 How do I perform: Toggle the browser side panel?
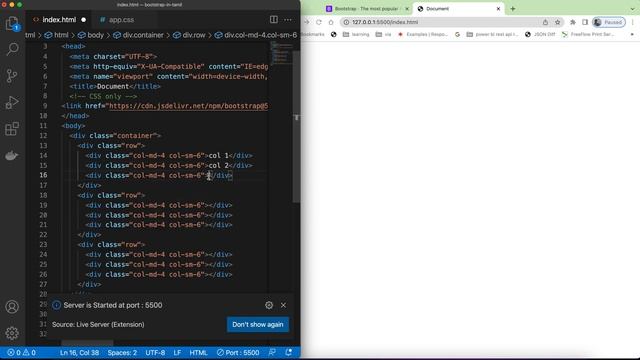pos(585,22)
